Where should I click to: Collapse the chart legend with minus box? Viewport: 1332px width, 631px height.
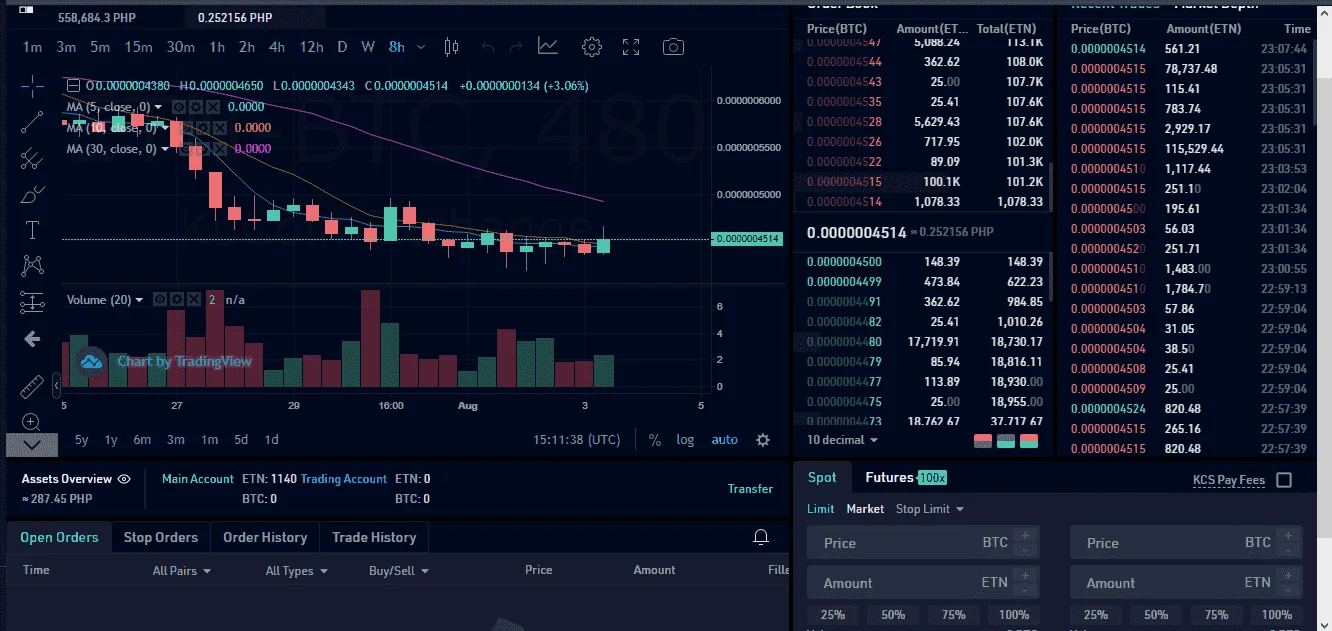71,85
